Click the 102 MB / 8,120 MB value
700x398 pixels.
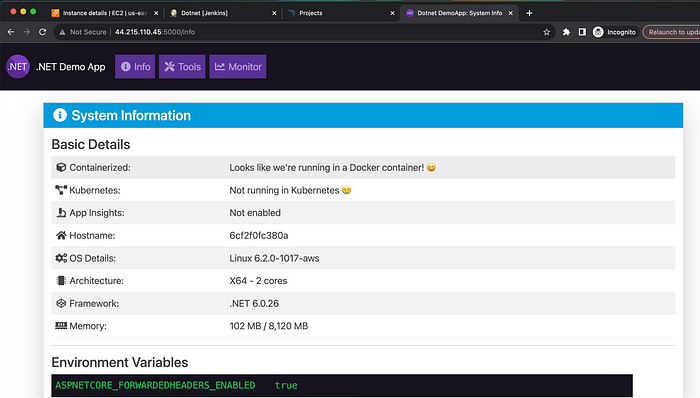point(269,326)
